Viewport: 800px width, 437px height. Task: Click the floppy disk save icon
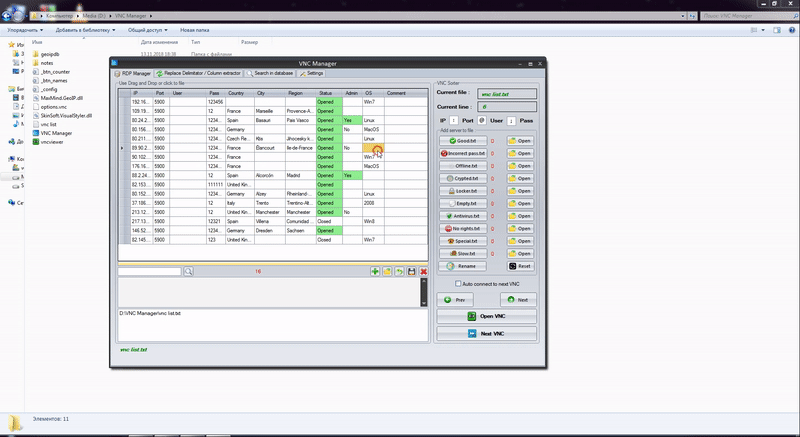pyautogui.click(x=411, y=271)
